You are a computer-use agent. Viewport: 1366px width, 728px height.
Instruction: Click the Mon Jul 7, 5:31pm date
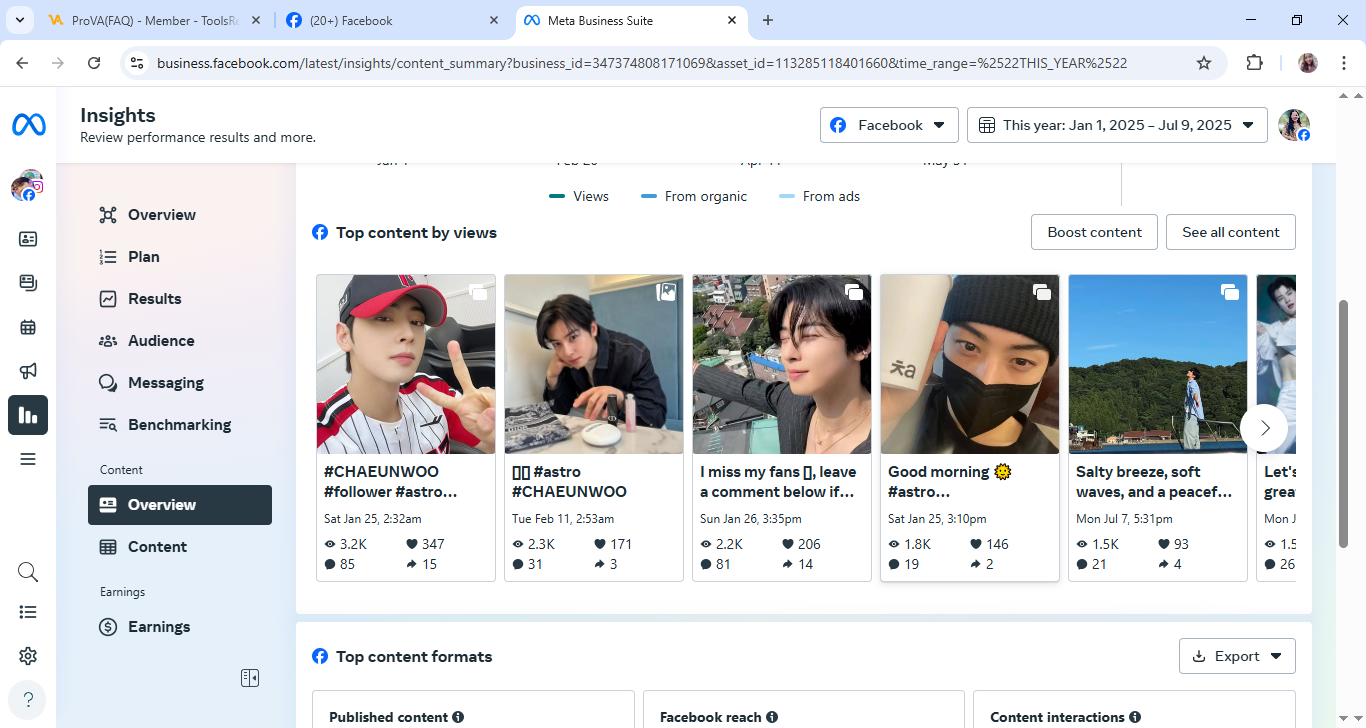click(x=1125, y=519)
